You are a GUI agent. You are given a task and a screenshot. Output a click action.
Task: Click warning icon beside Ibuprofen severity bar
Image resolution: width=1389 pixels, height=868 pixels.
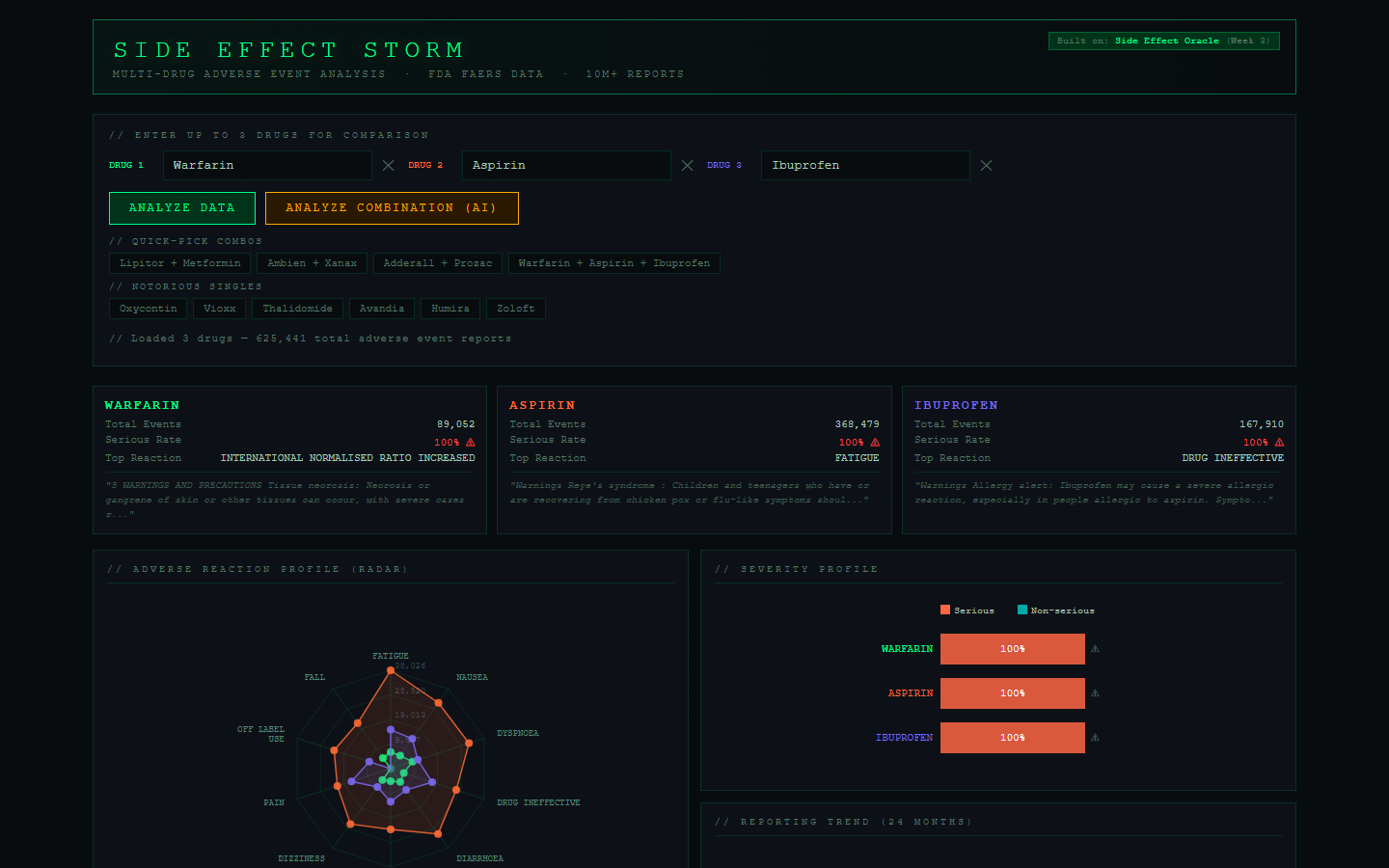pos(1095,738)
